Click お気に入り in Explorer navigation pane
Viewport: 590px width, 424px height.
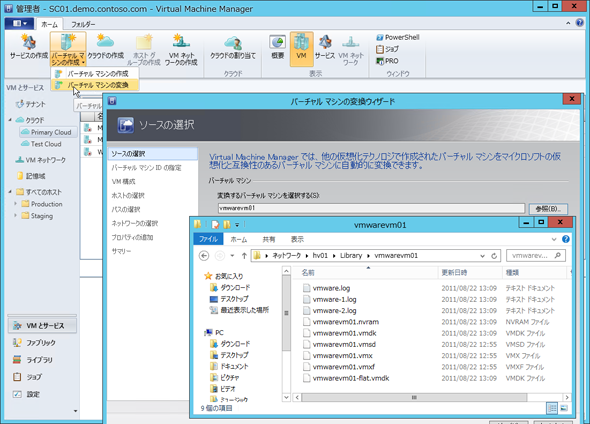click(x=229, y=276)
